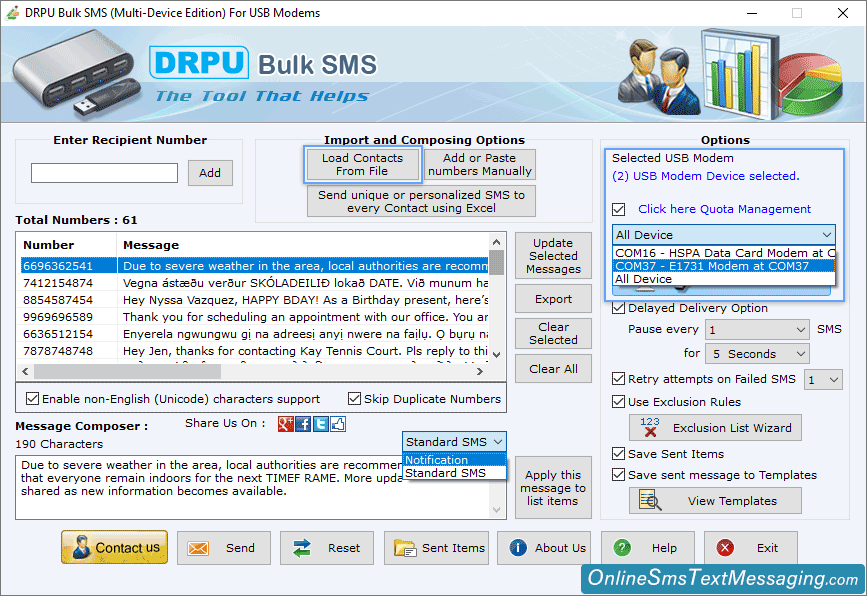Viewport: 867px width, 596px height.
Task: Click the folder icon for Sent Items
Action: 405,548
